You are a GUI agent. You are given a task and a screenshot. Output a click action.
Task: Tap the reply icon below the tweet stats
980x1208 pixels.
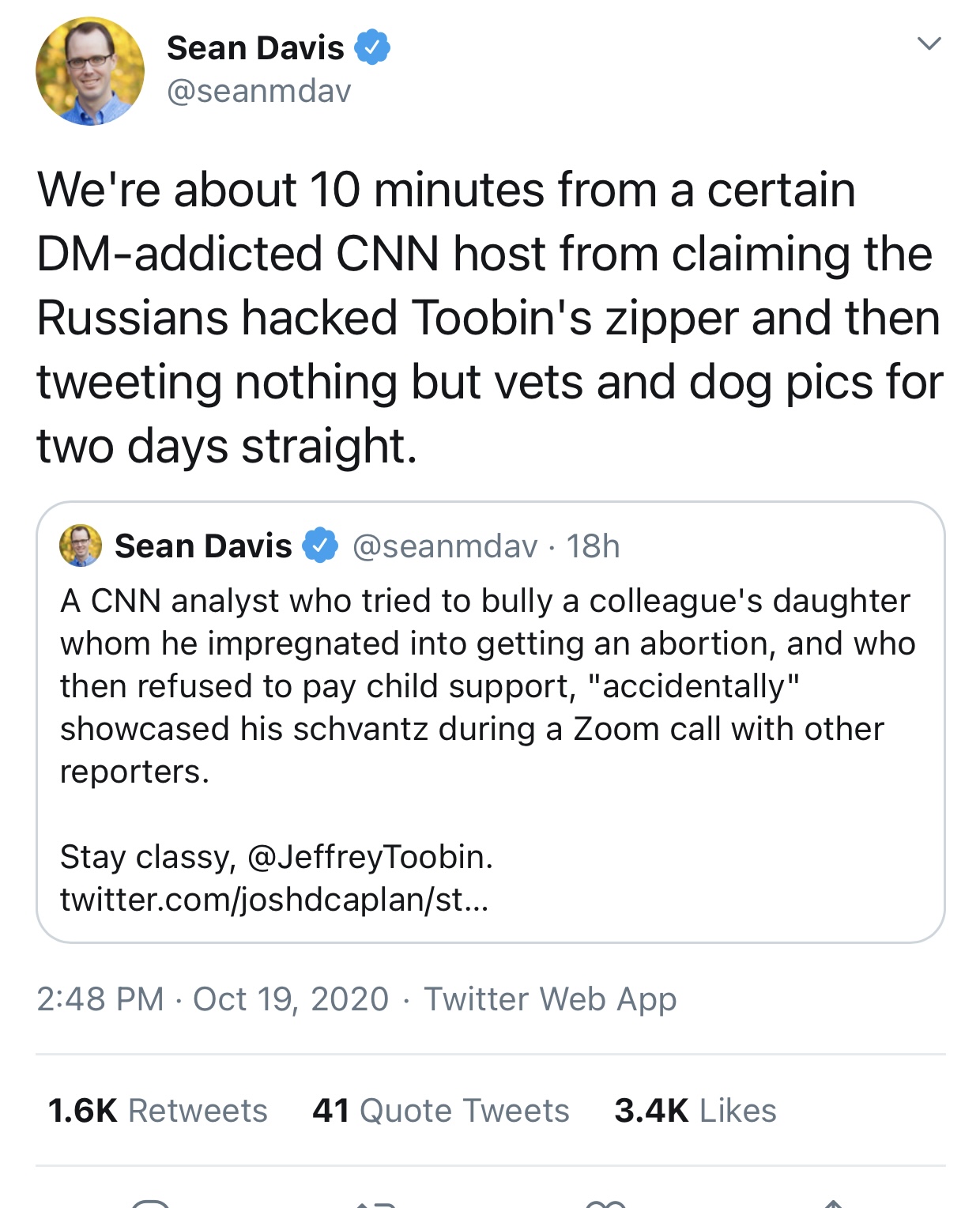tap(150, 1203)
